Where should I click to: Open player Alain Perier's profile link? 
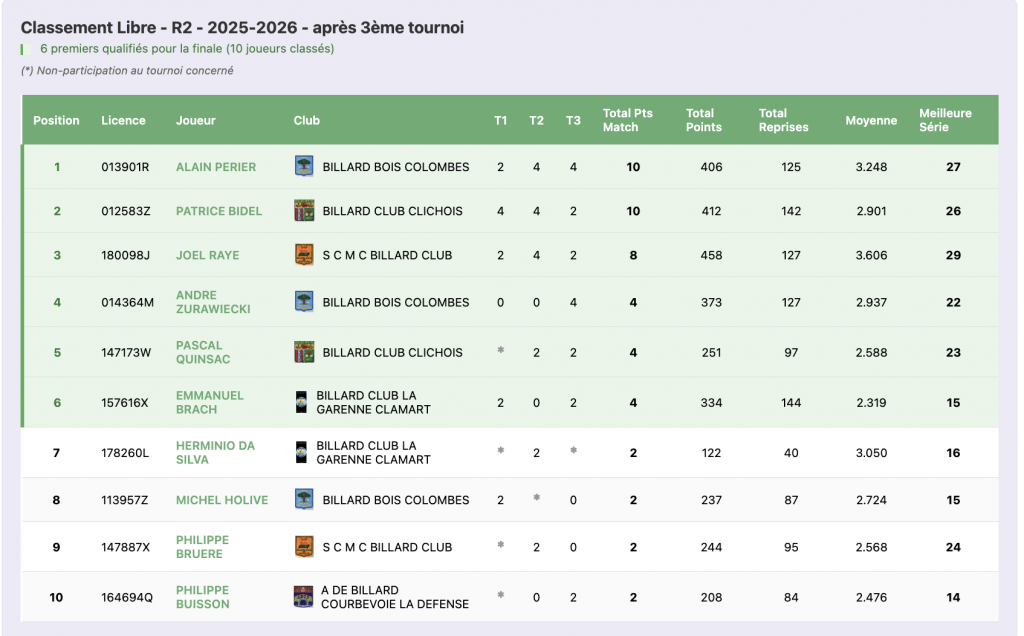tap(216, 167)
